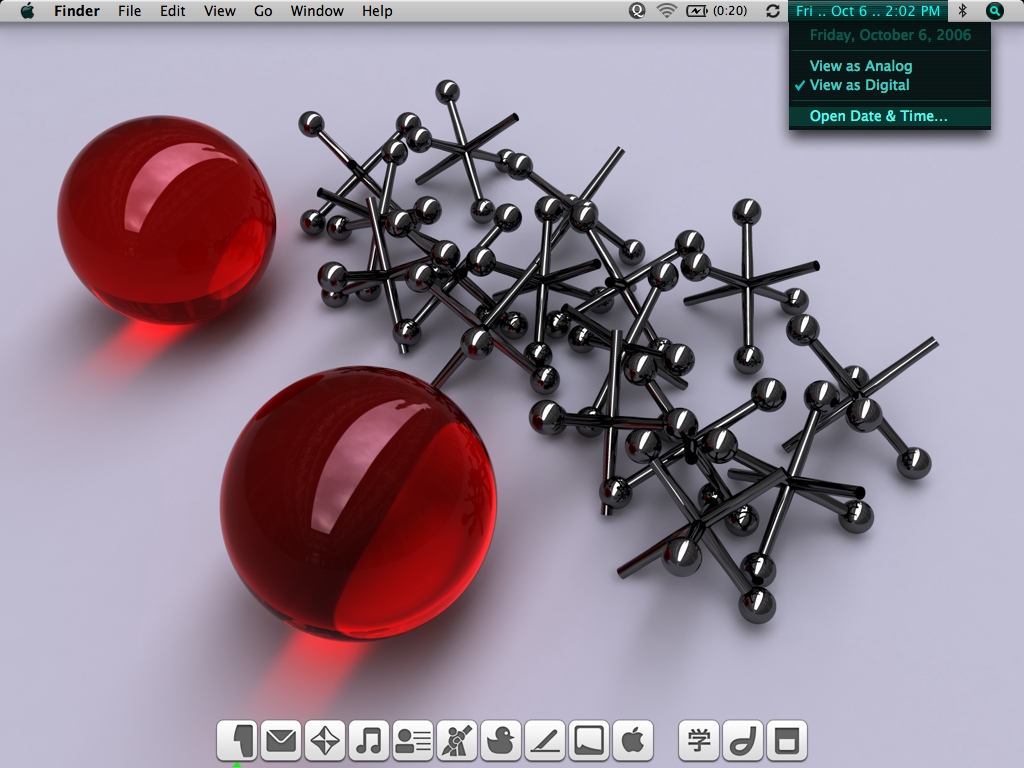Open the Safari compass icon in the Dock
Screen dimensions: 1024x768
click(x=325, y=741)
